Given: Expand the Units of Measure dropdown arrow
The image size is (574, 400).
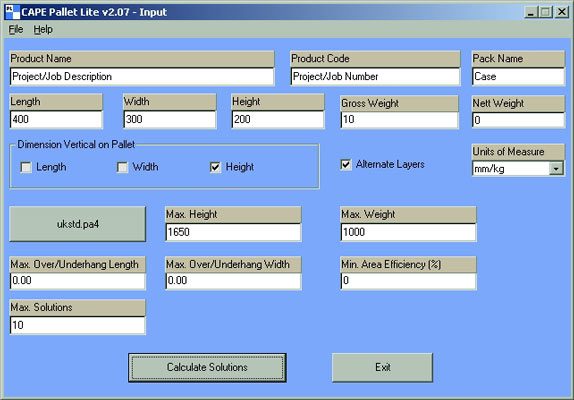Looking at the screenshot, I should [556, 169].
